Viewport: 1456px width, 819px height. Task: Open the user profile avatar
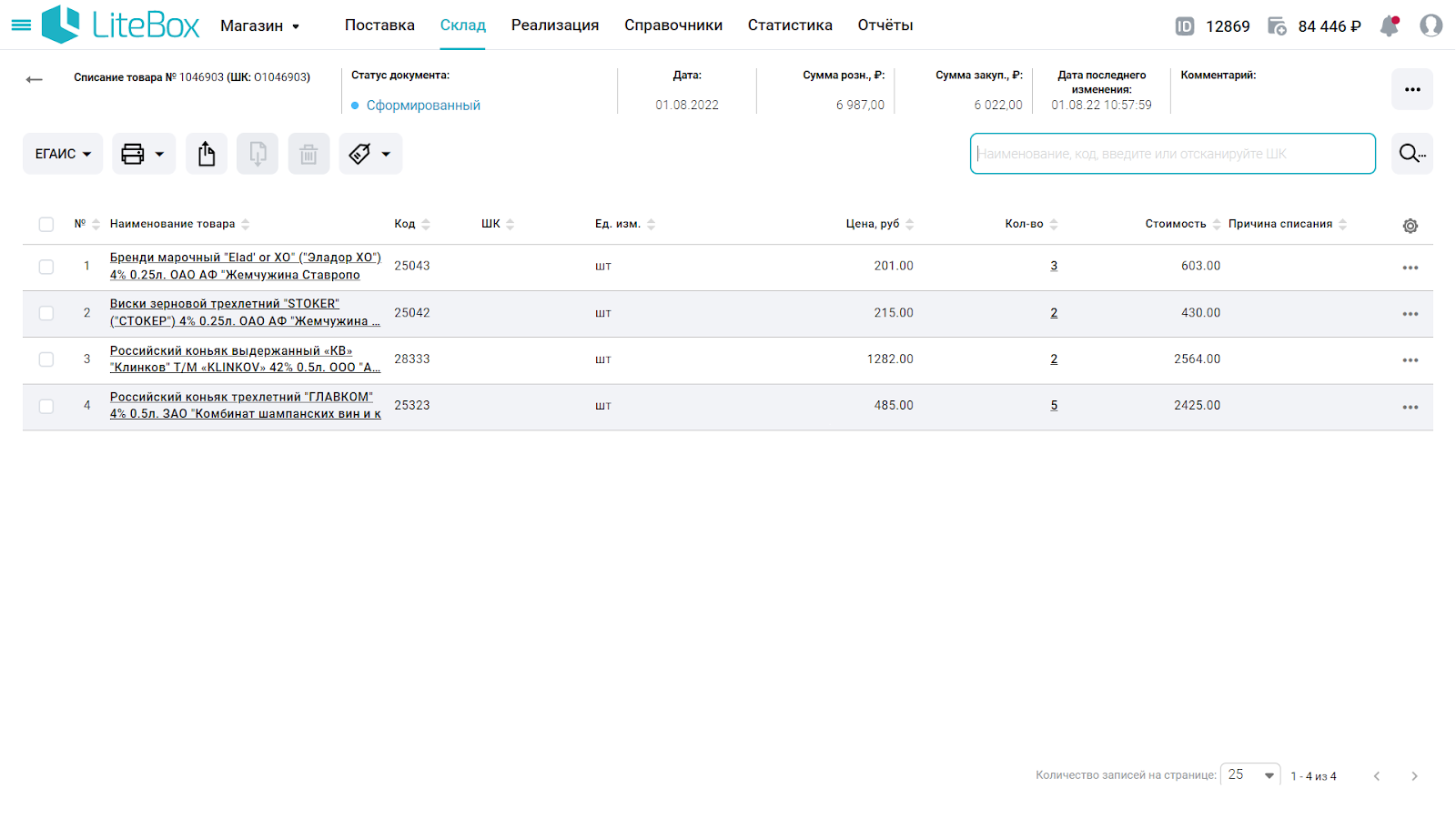click(x=1431, y=25)
